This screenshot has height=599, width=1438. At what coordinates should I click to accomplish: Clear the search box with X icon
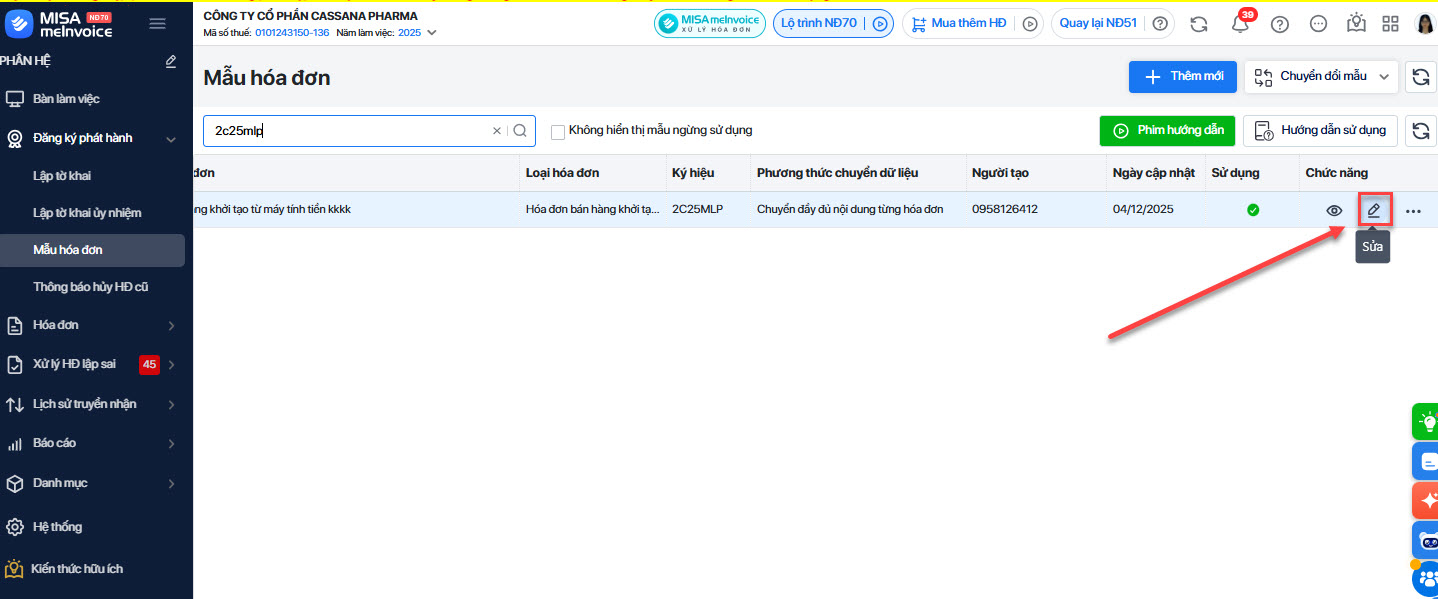coord(497,131)
